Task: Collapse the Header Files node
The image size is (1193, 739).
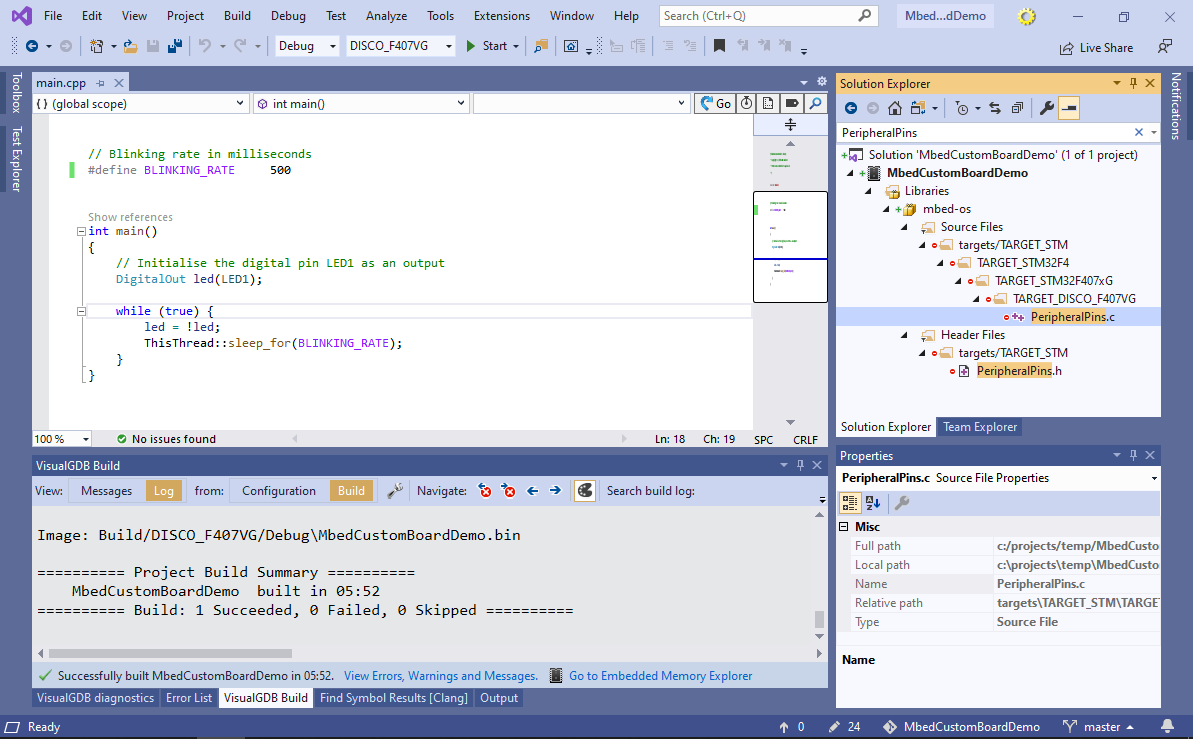Action: point(904,335)
